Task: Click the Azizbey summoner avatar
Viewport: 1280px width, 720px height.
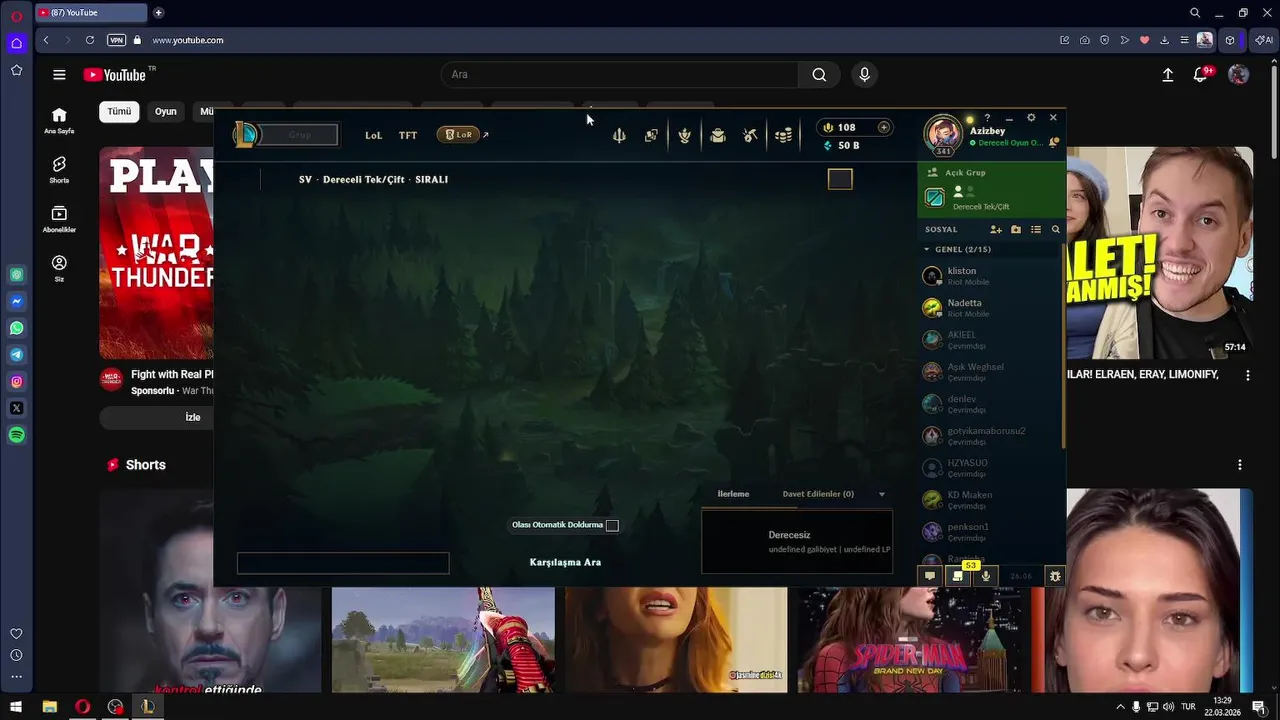Action: pyautogui.click(x=942, y=135)
